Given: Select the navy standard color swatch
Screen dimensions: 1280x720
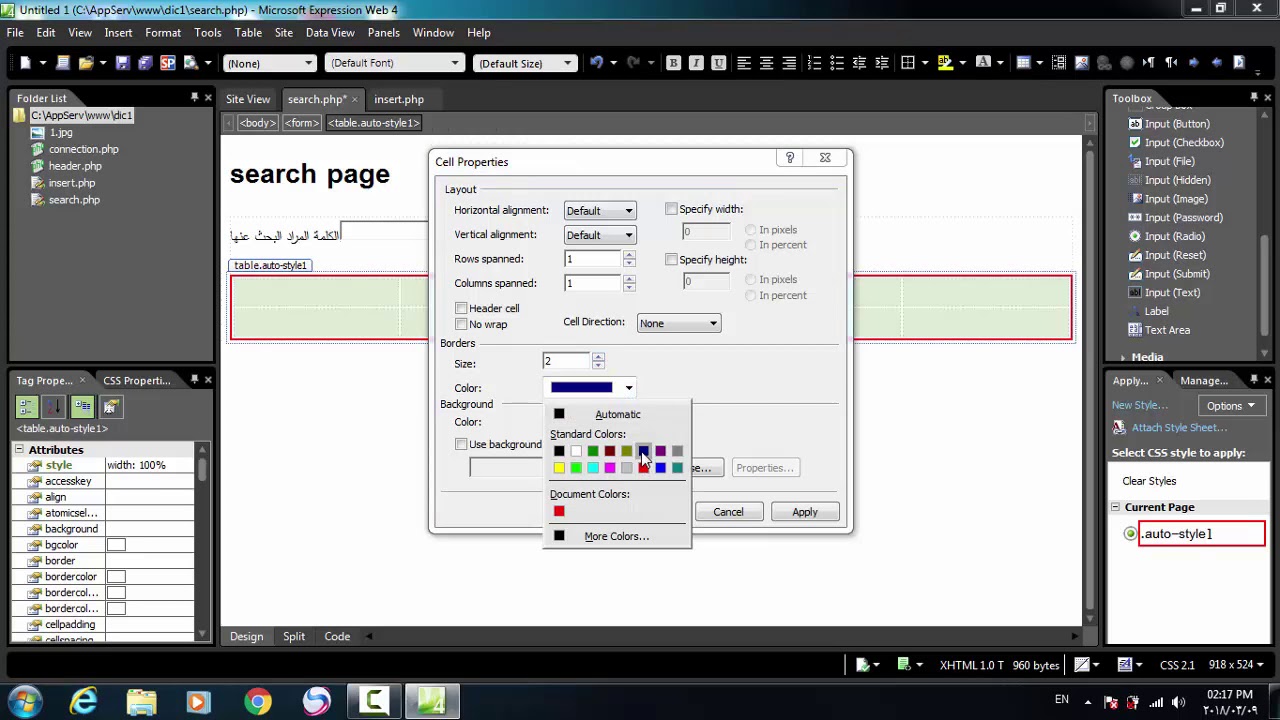Looking at the screenshot, I should tap(643, 451).
